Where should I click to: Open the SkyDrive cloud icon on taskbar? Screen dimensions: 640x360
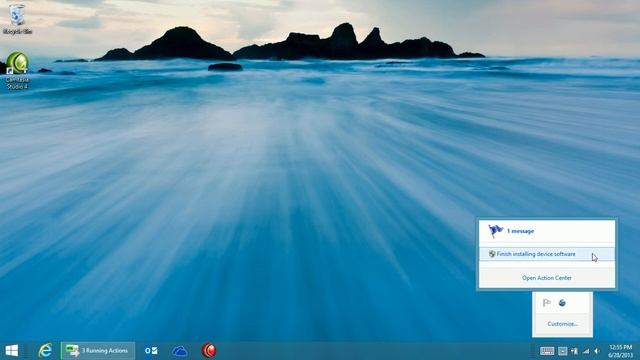coord(180,351)
